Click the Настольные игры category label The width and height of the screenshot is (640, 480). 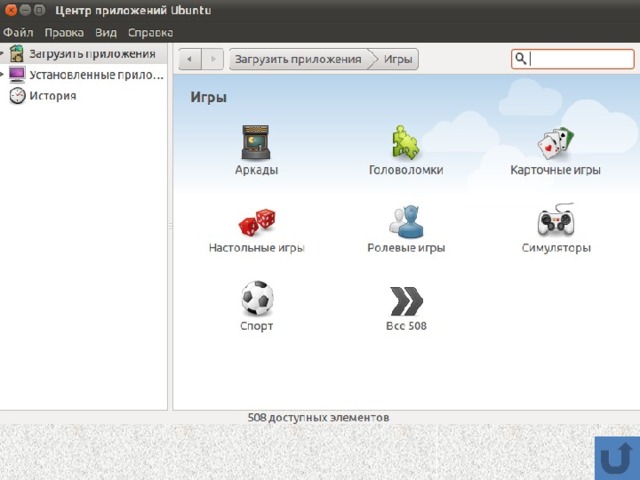click(x=257, y=248)
